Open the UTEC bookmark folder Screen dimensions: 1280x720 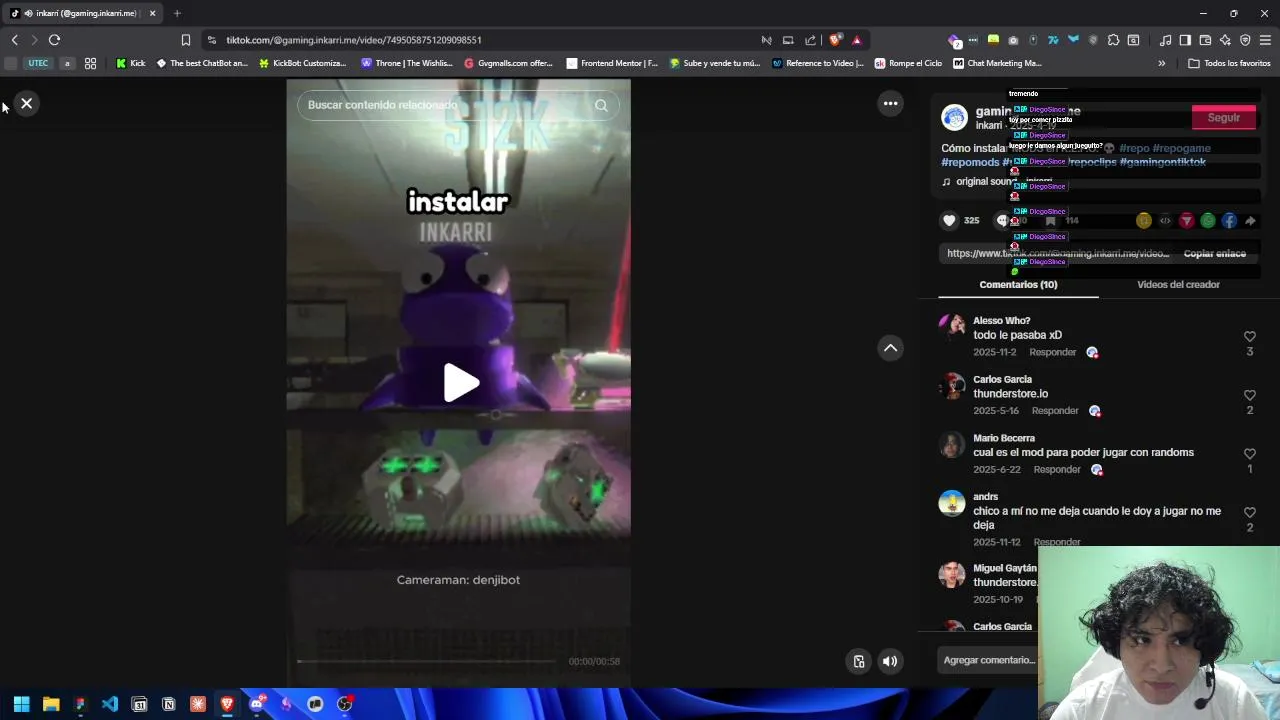click(x=38, y=63)
